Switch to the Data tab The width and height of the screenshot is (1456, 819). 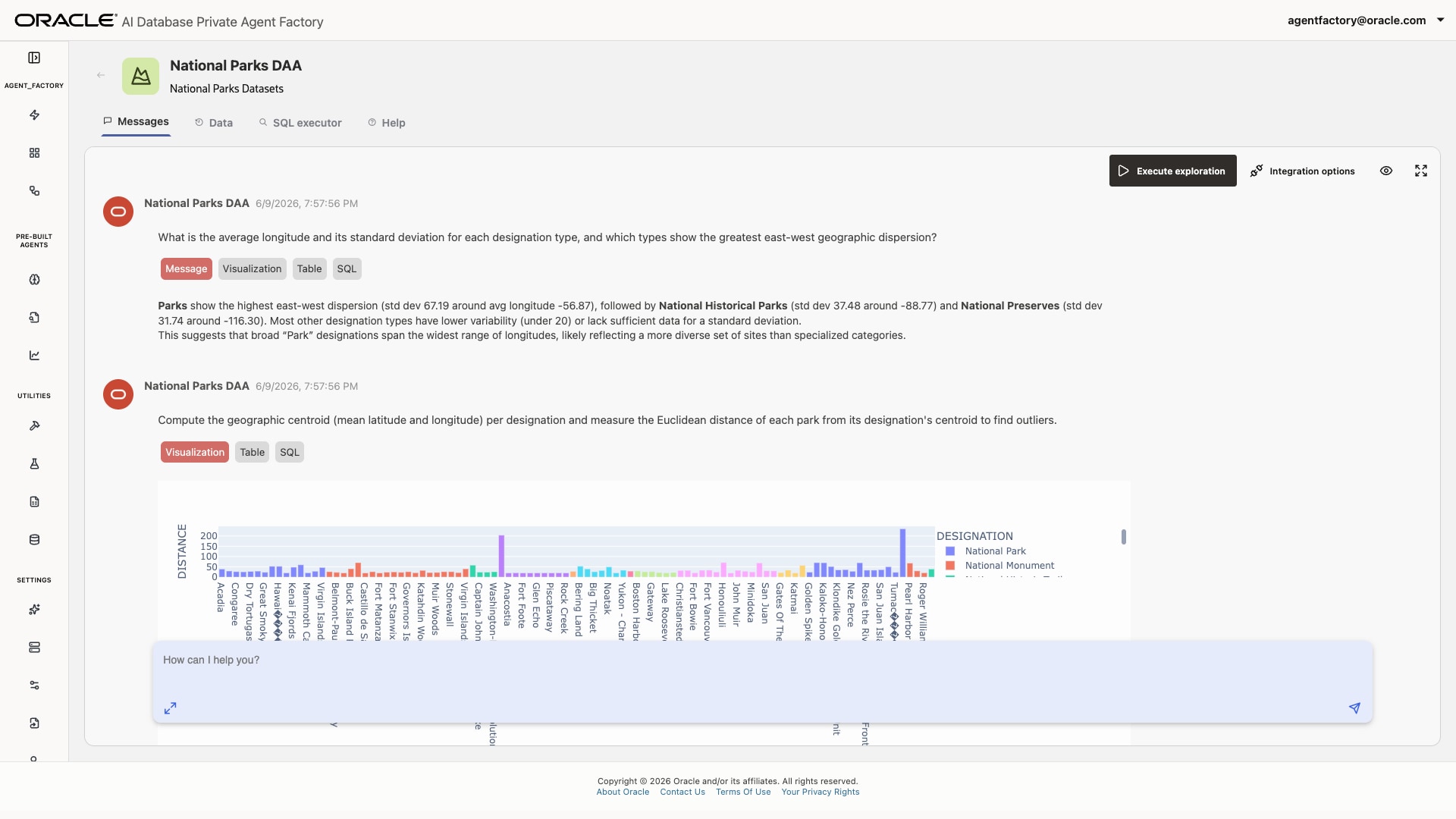[213, 123]
